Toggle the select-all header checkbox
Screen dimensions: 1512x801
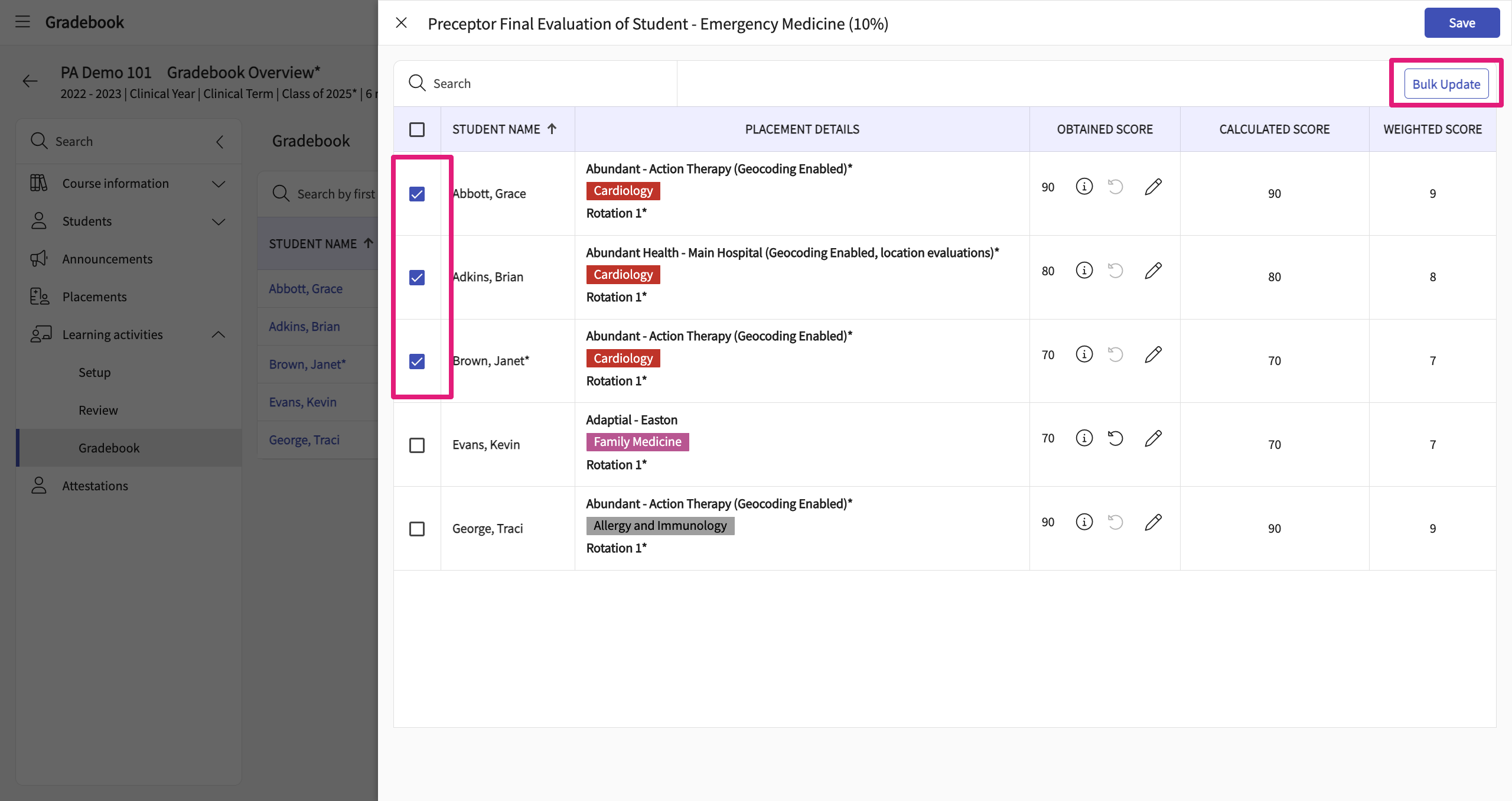tap(417, 129)
